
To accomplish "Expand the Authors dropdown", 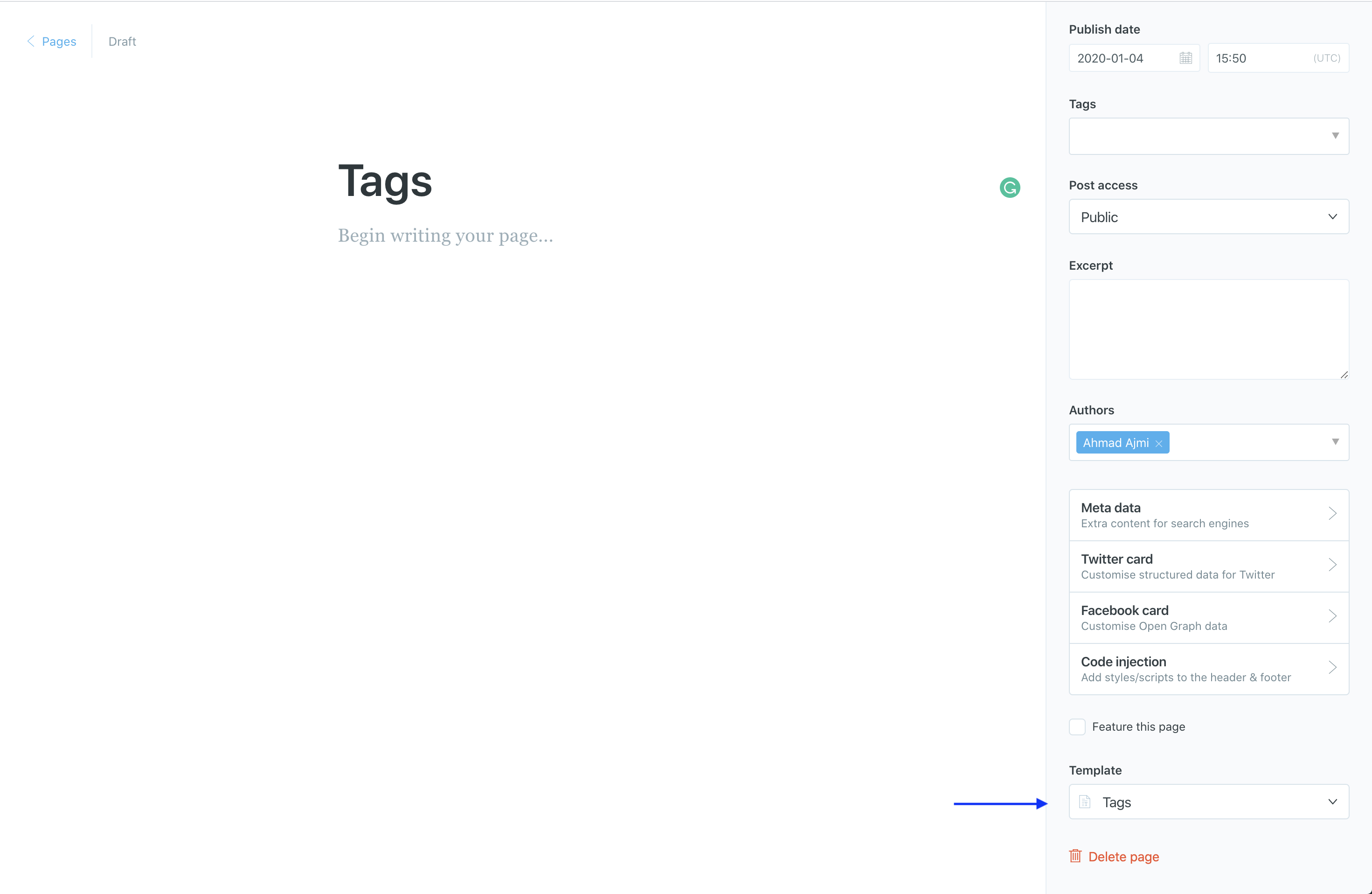I will [x=1336, y=442].
